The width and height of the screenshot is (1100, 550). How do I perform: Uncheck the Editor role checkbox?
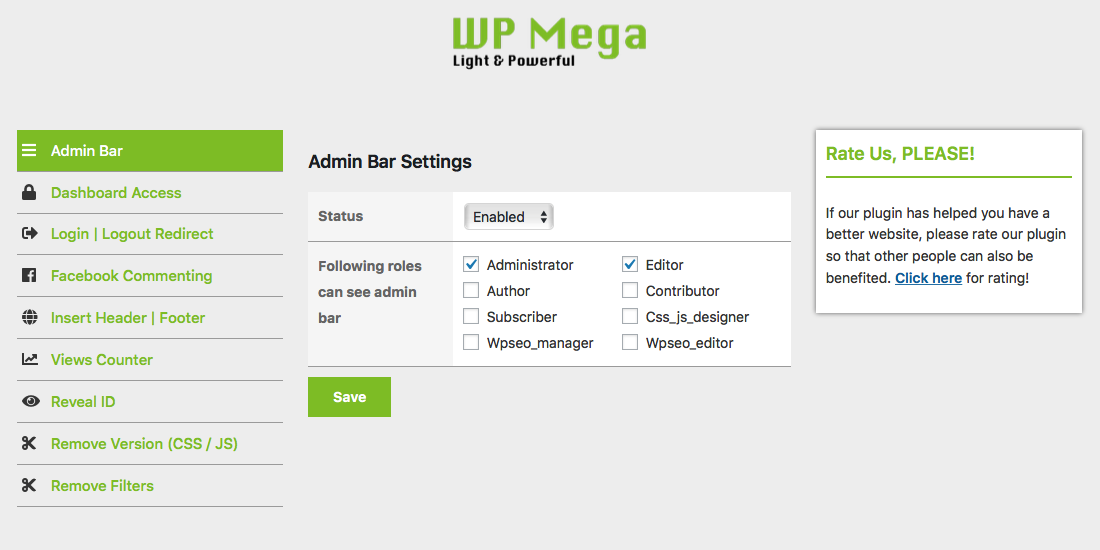click(x=630, y=264)
